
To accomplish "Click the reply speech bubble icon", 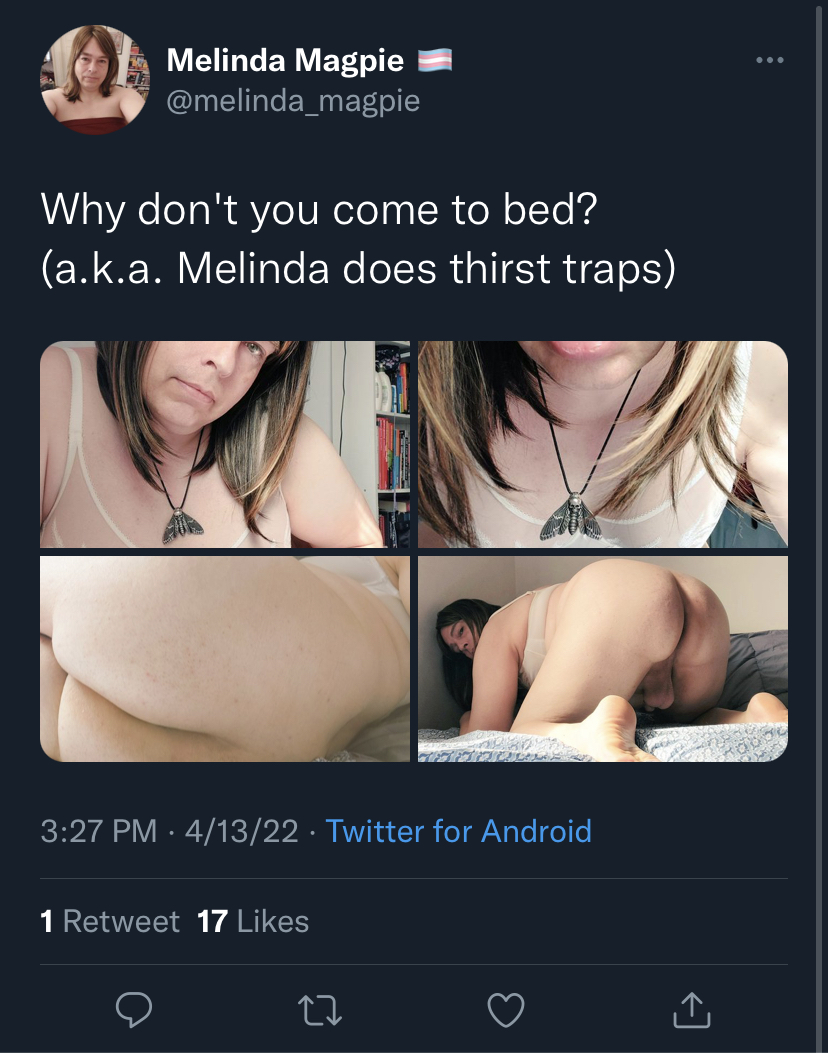I will click(134, 1009).
